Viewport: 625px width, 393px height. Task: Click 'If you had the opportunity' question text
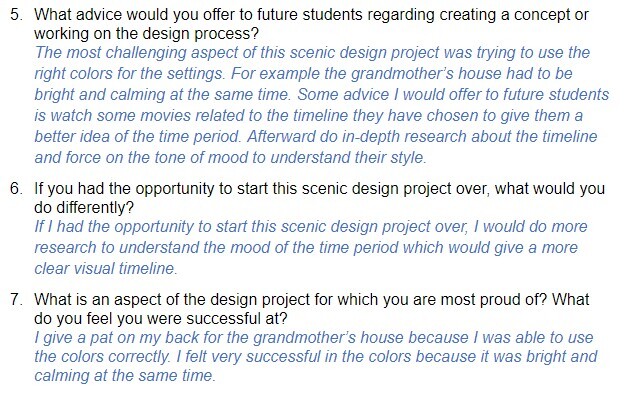[x=320, y=189]
